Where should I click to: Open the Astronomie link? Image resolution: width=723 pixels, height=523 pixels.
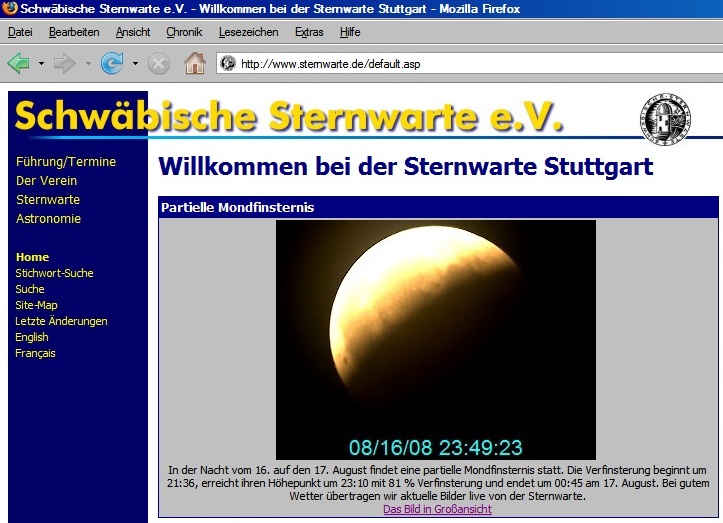pos(48,219)
